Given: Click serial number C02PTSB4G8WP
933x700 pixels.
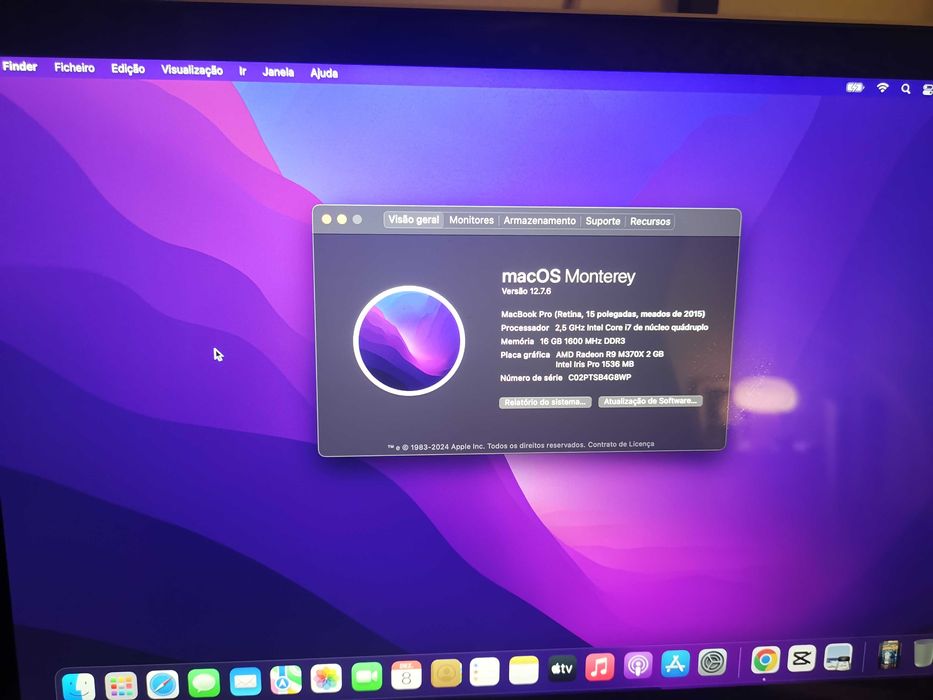Looking at the screenshot, I should coord(600,377).
